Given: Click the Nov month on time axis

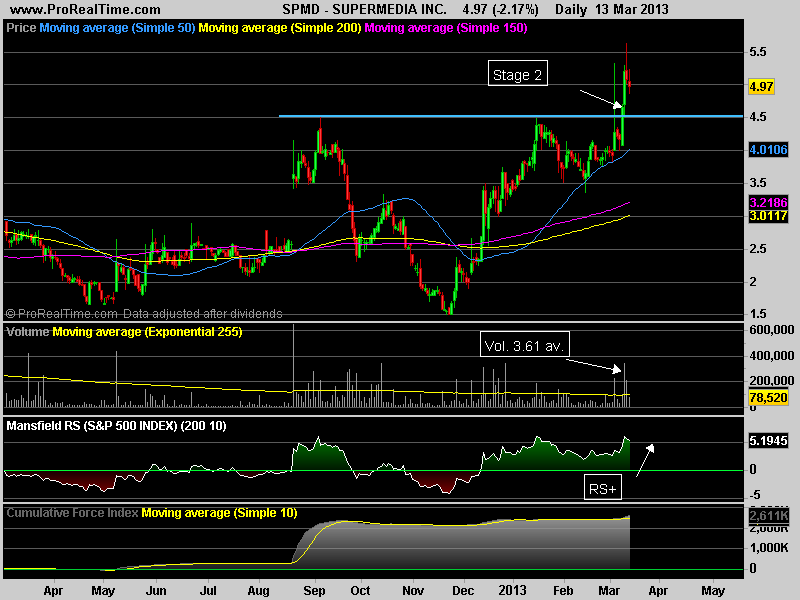Looking at the screenshot, I should pos(413,591).
